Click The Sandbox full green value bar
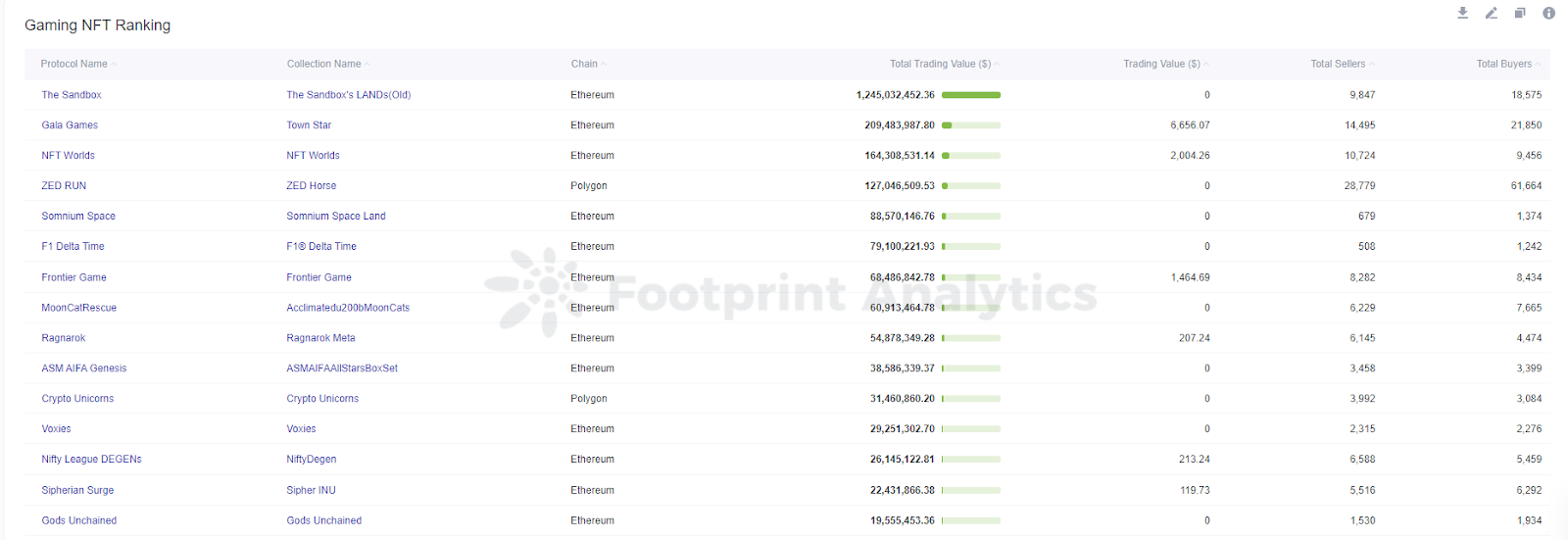1568x540 pixels. tap(971, 95)
